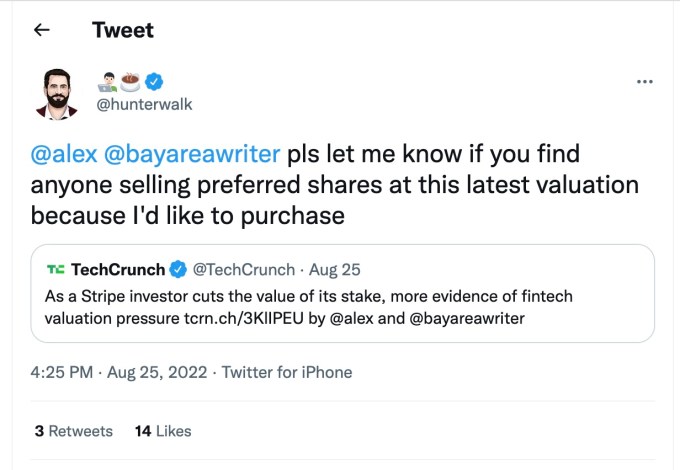This screenshot has width=680, height=470.
Task: Click the back arrow icon
Action: point(42,30)
